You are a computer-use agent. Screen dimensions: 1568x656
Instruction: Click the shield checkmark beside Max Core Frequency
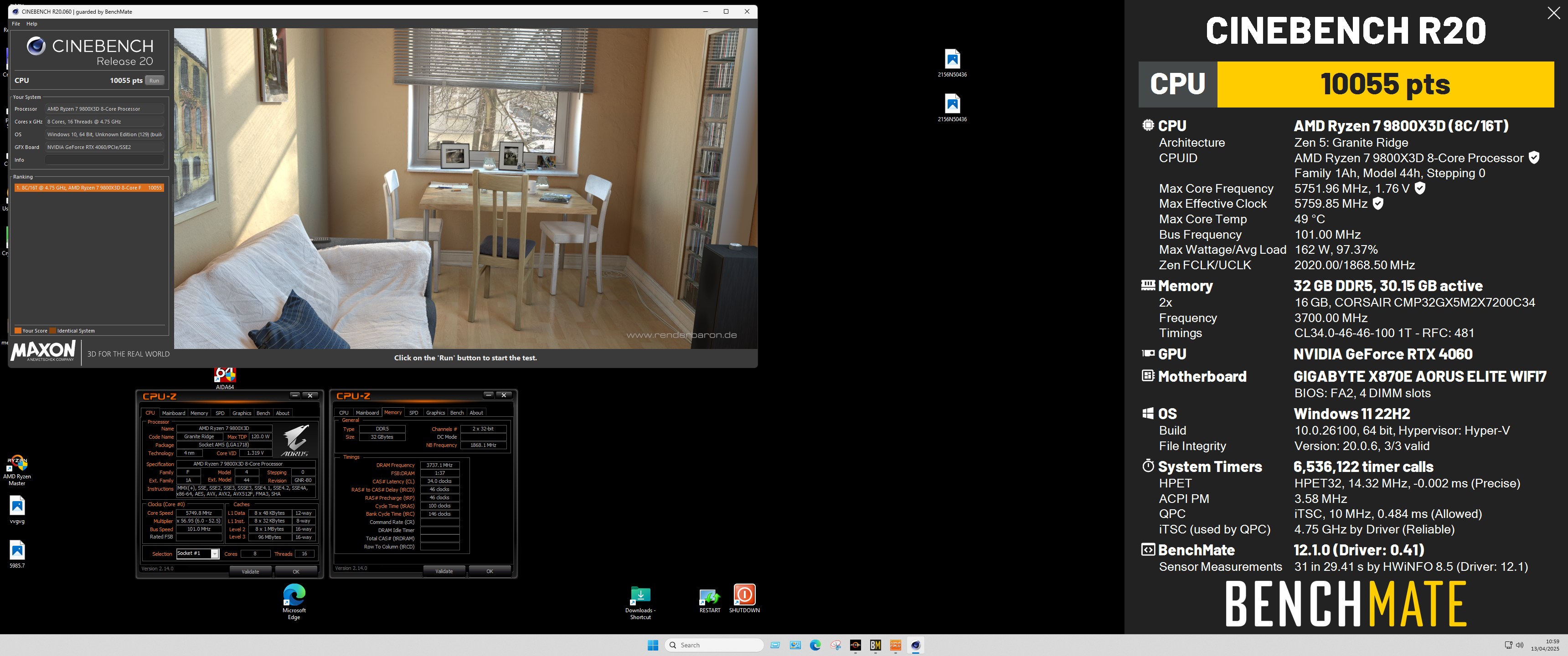point(1419,188)
